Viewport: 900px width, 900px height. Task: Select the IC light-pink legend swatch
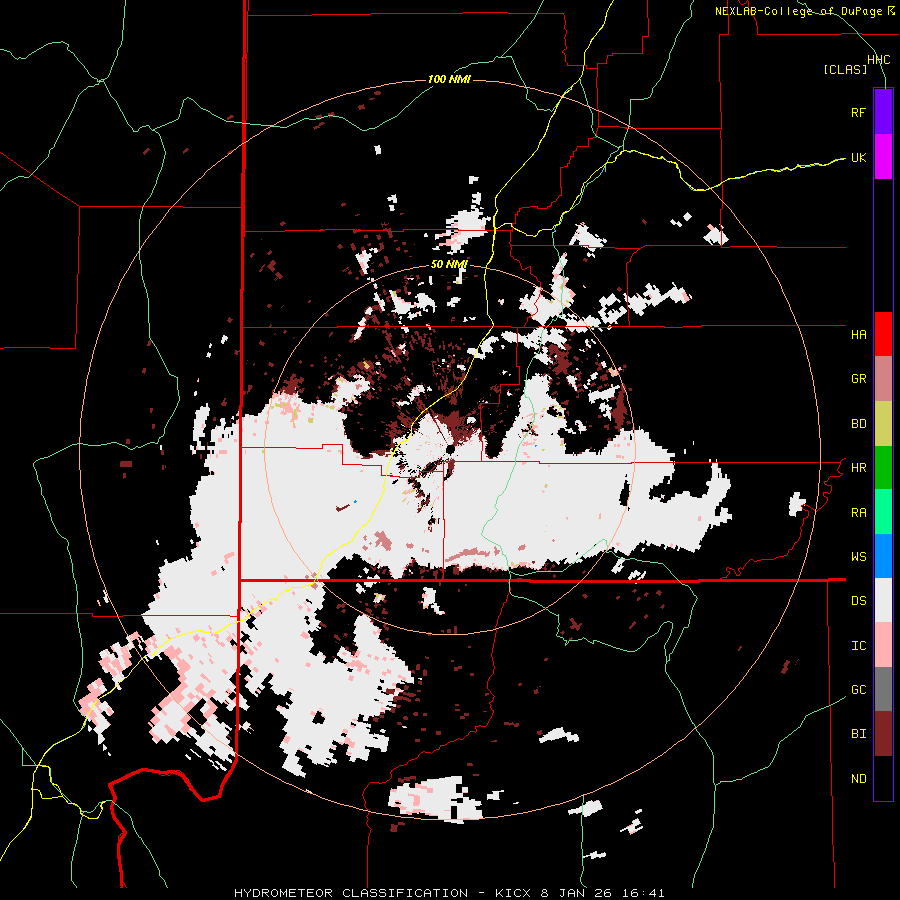[x=883, y=645]
